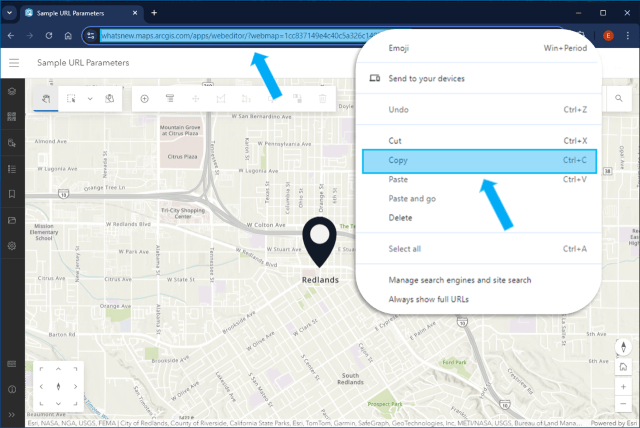
Task: Click the compass north button
Action: coord(623,346)
